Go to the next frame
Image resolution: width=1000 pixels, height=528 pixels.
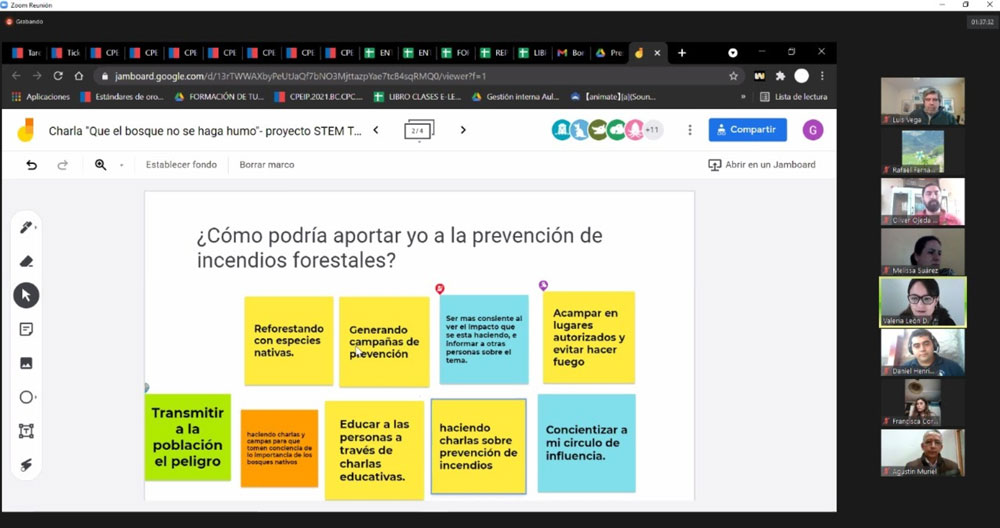click(x=463, y=130)
